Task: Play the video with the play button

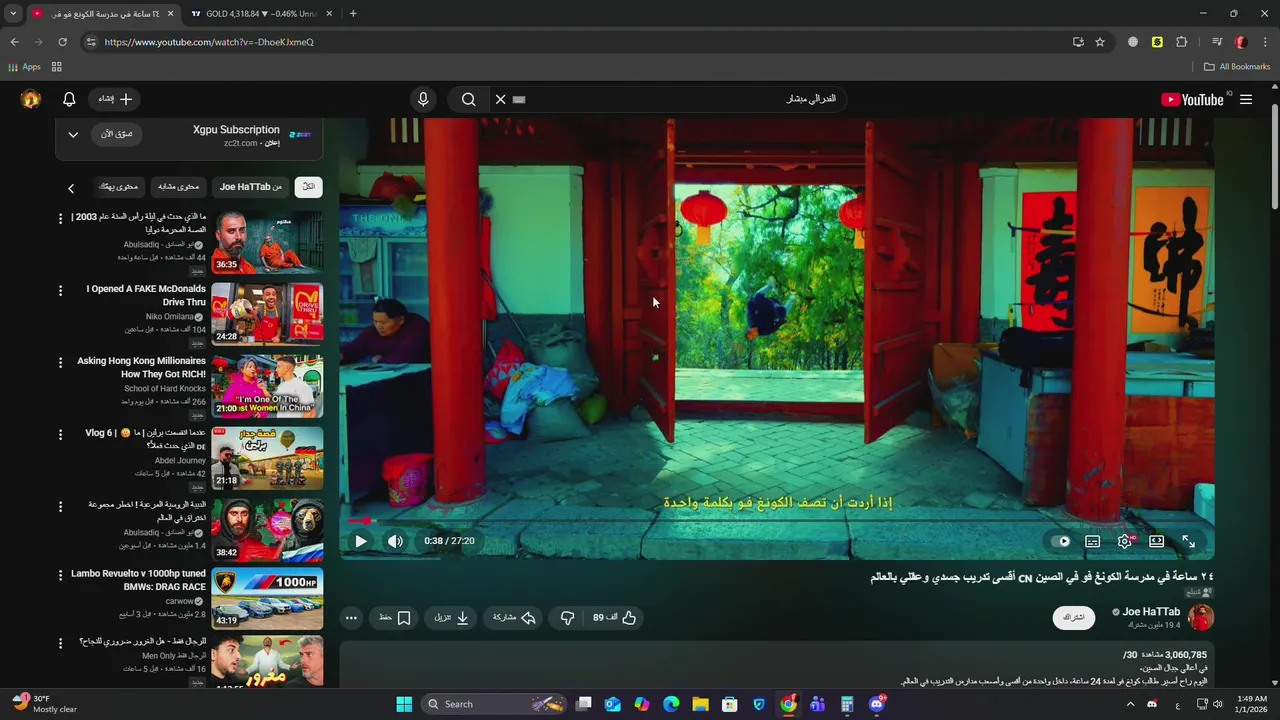Action: point(361,541)
